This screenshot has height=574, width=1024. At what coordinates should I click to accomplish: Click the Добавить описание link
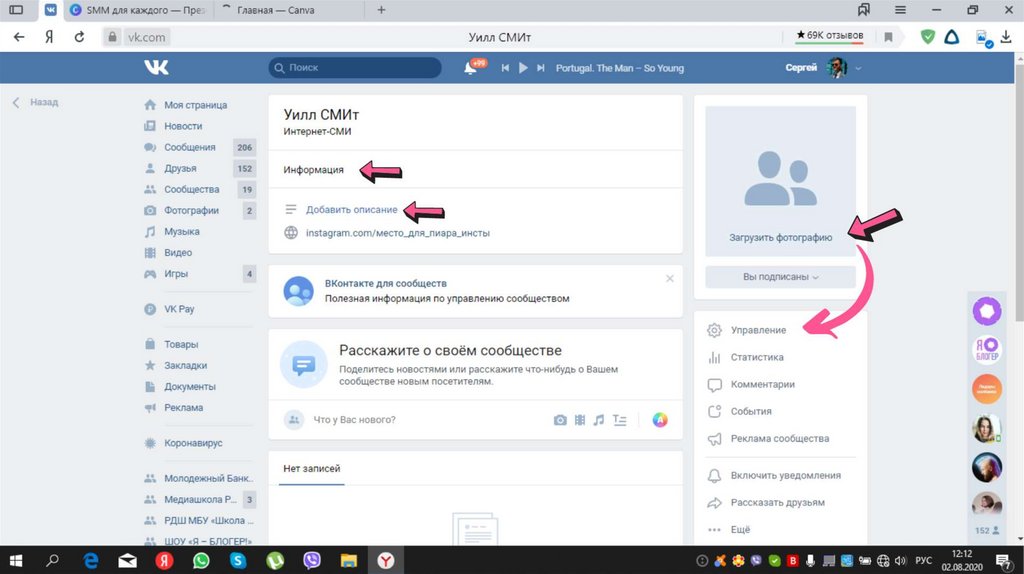[x=351, y=209]
